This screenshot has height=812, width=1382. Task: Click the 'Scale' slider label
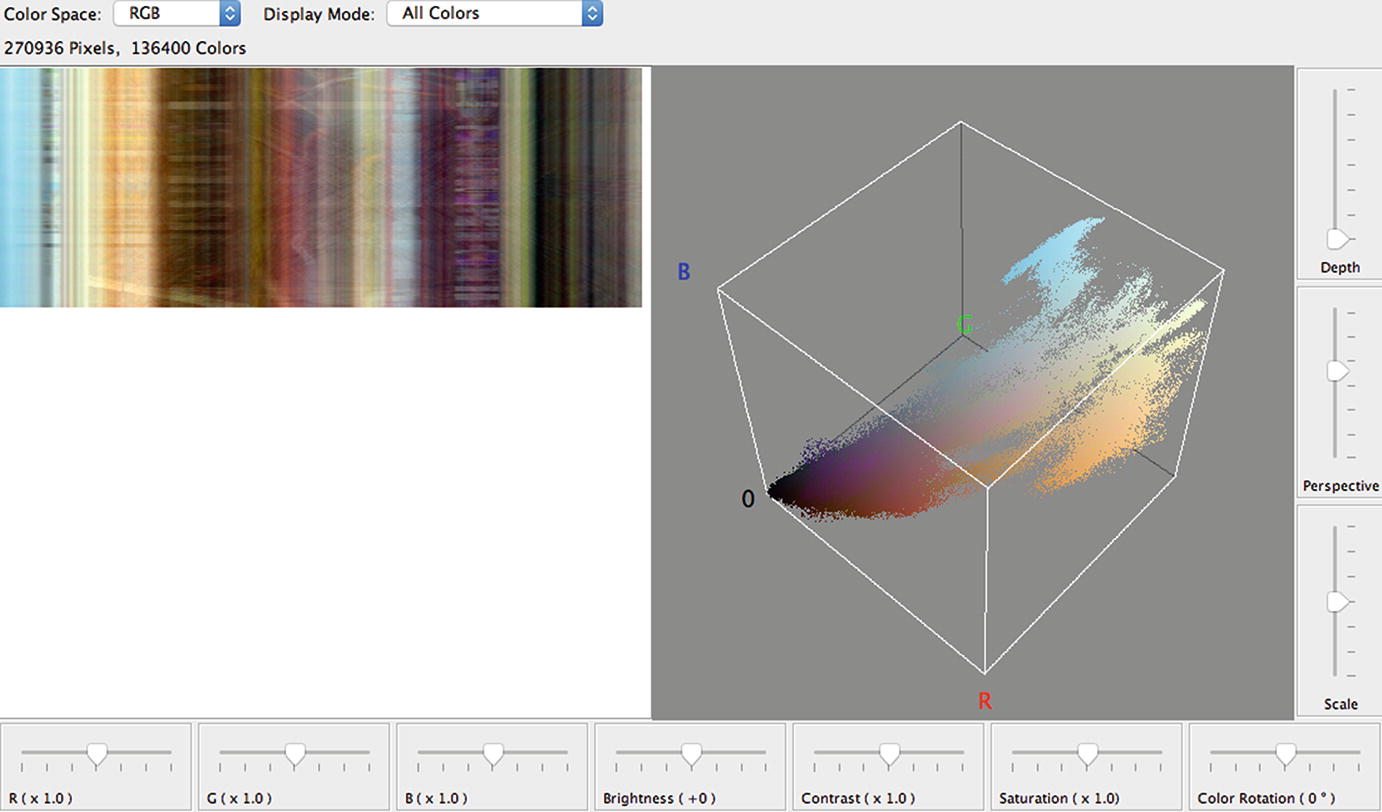(x=1341, y=704)
